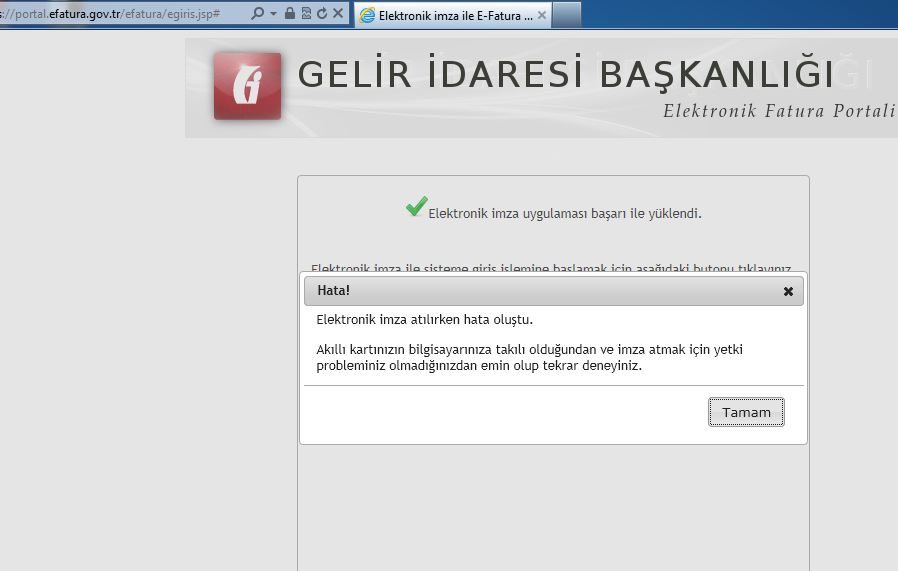Image resolution: width=898 pixels, height=571 pixels.
Task: Refresh the page with reload icon
Action: [x=321, y=14]
